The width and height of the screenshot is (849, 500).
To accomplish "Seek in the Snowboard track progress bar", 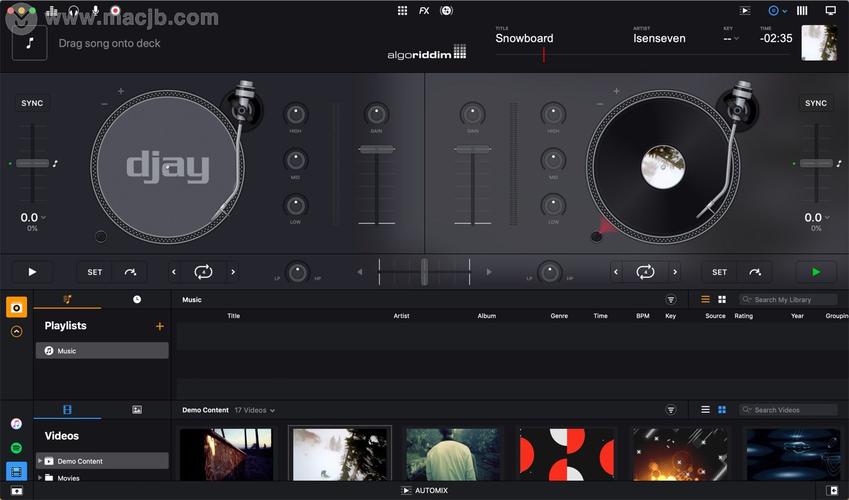I will (x=644, y=55).
